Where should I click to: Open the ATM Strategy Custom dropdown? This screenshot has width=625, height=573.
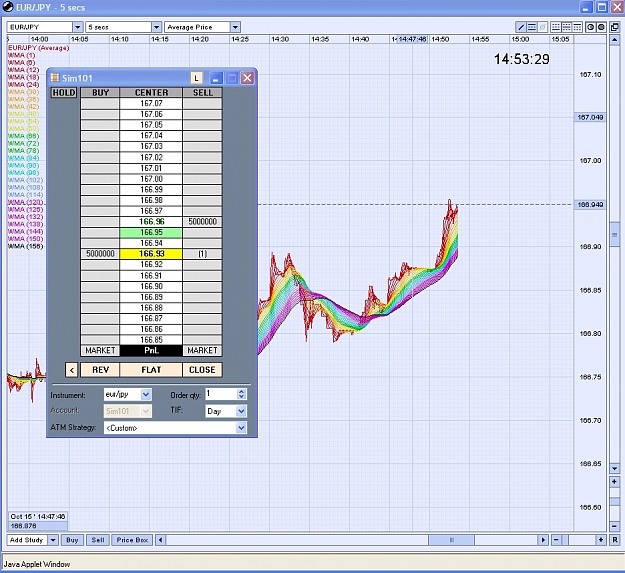click(x=241, y=428)
